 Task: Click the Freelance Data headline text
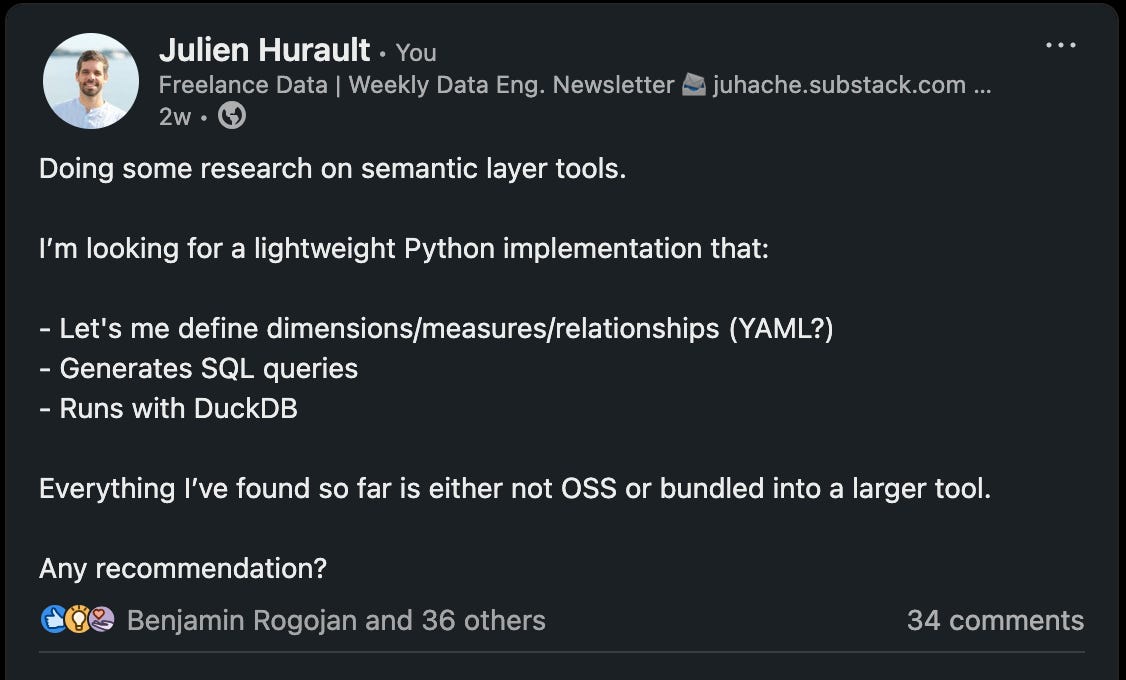tap(243, 85)
